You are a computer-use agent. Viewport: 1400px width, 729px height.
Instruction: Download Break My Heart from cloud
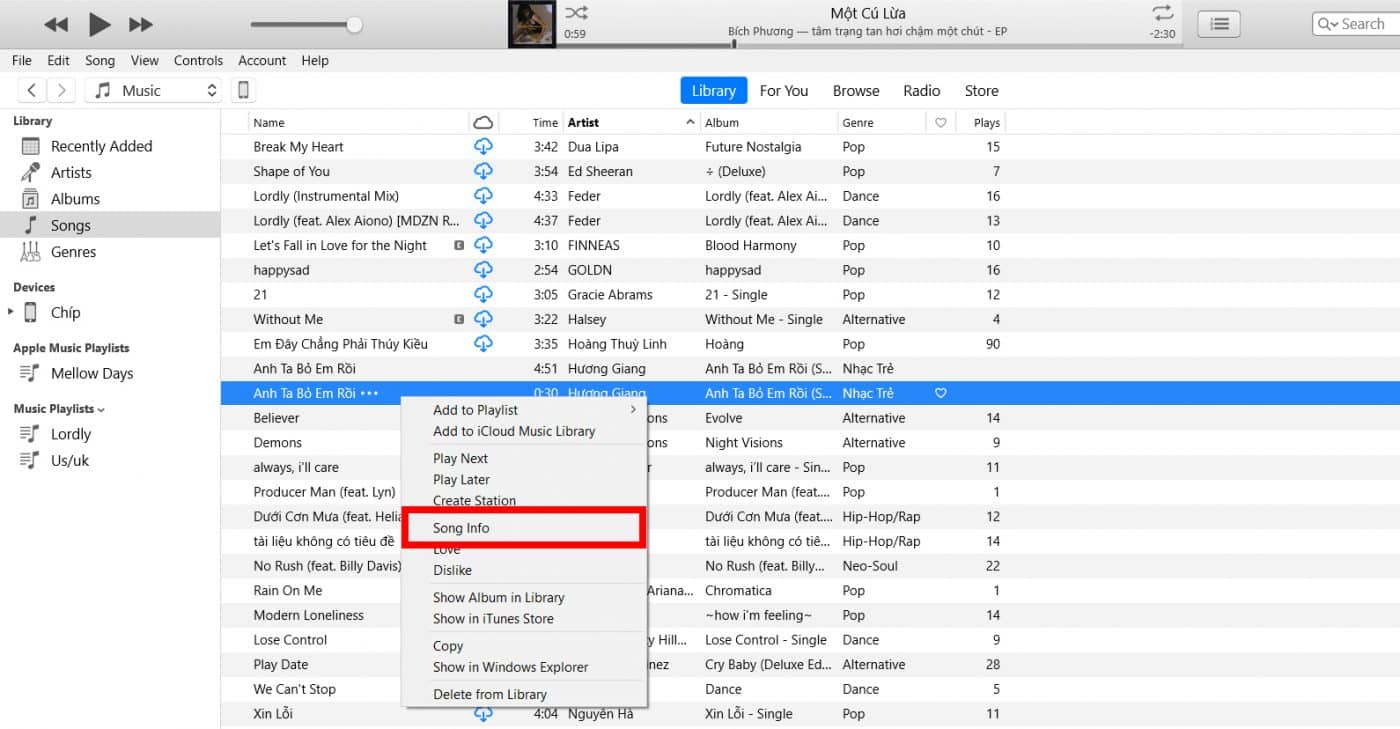pyautogui.click(x=483, y=147)
